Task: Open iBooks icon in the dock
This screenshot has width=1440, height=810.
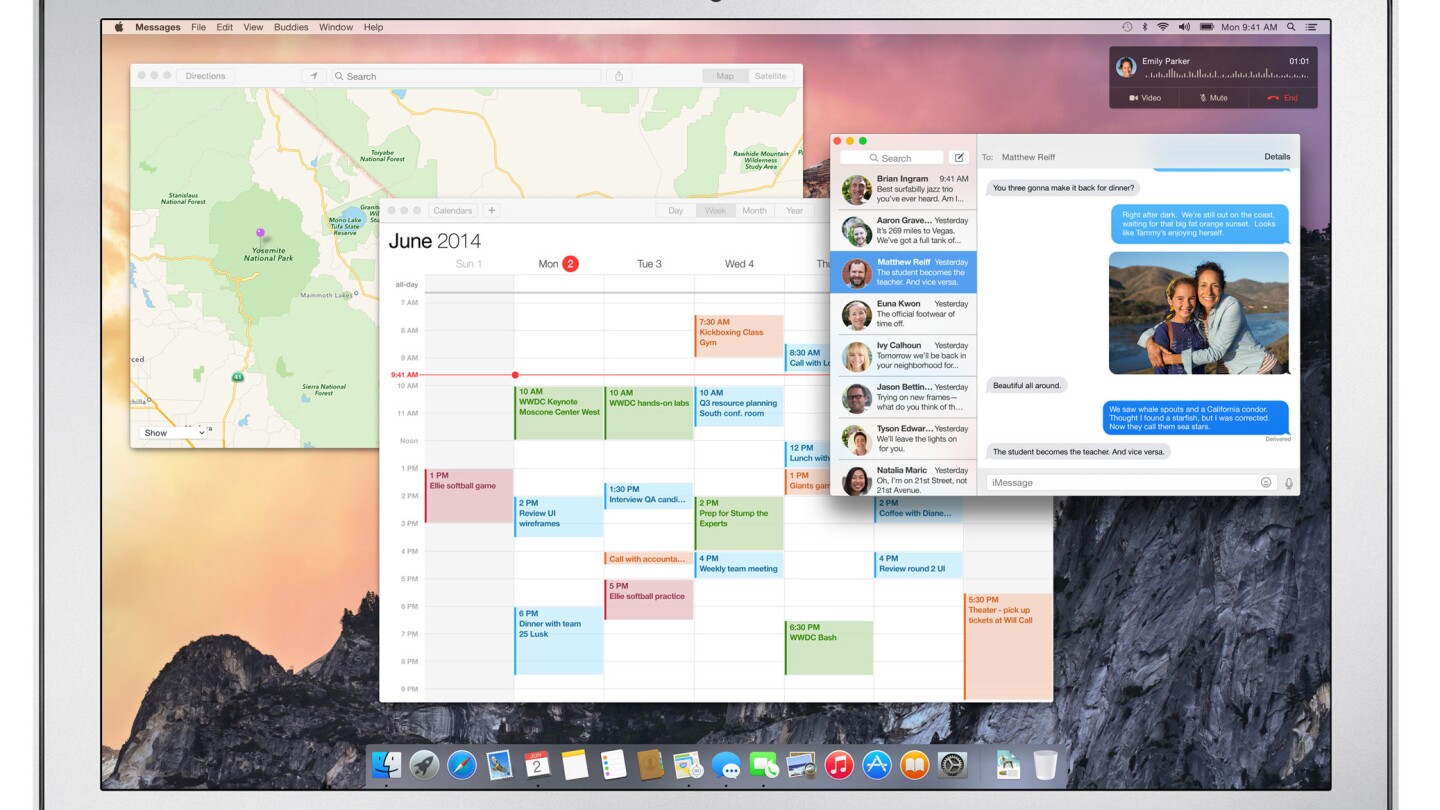Action: 914,765
